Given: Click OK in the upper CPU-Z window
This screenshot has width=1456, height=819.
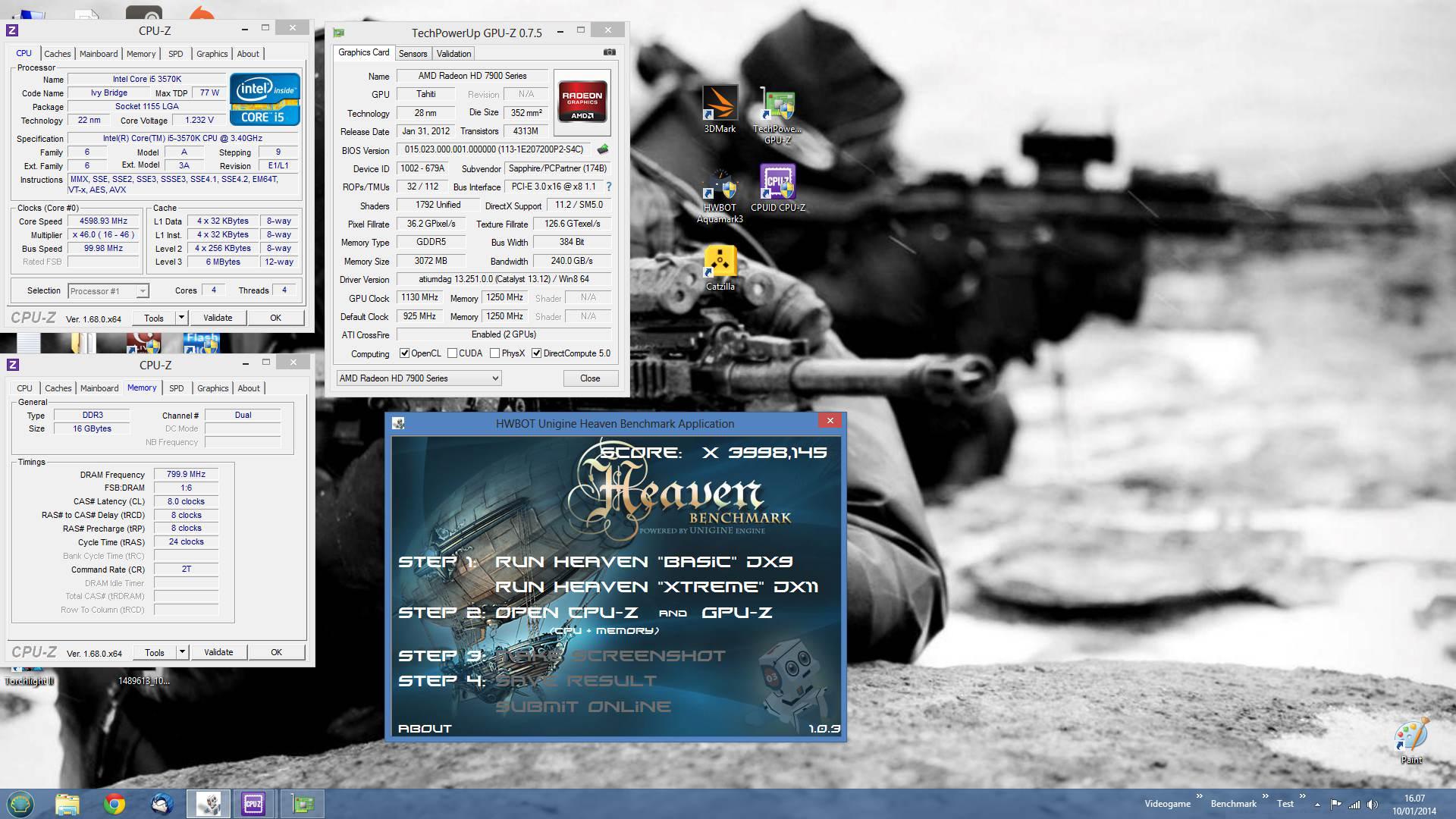Looking at the screenshot, I should pos(276,318).
